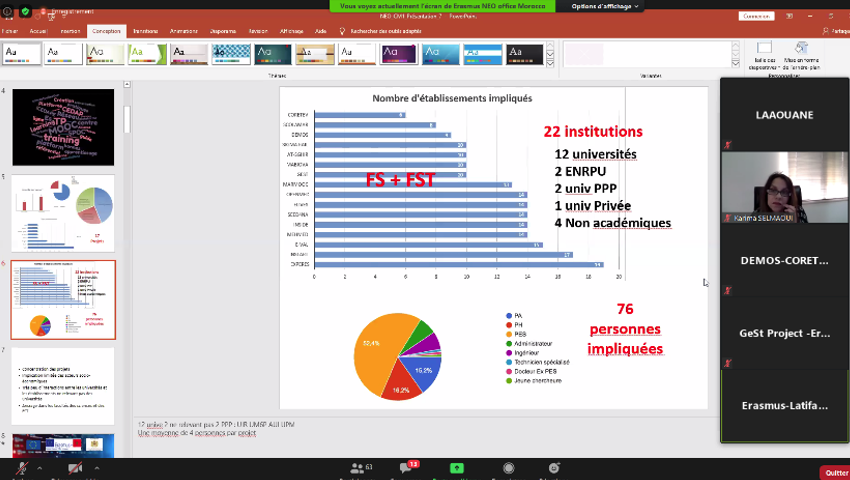The height and width of the screenshot is (480, 850).
Task: Click the red Quitter button
Action: (834, 472)
